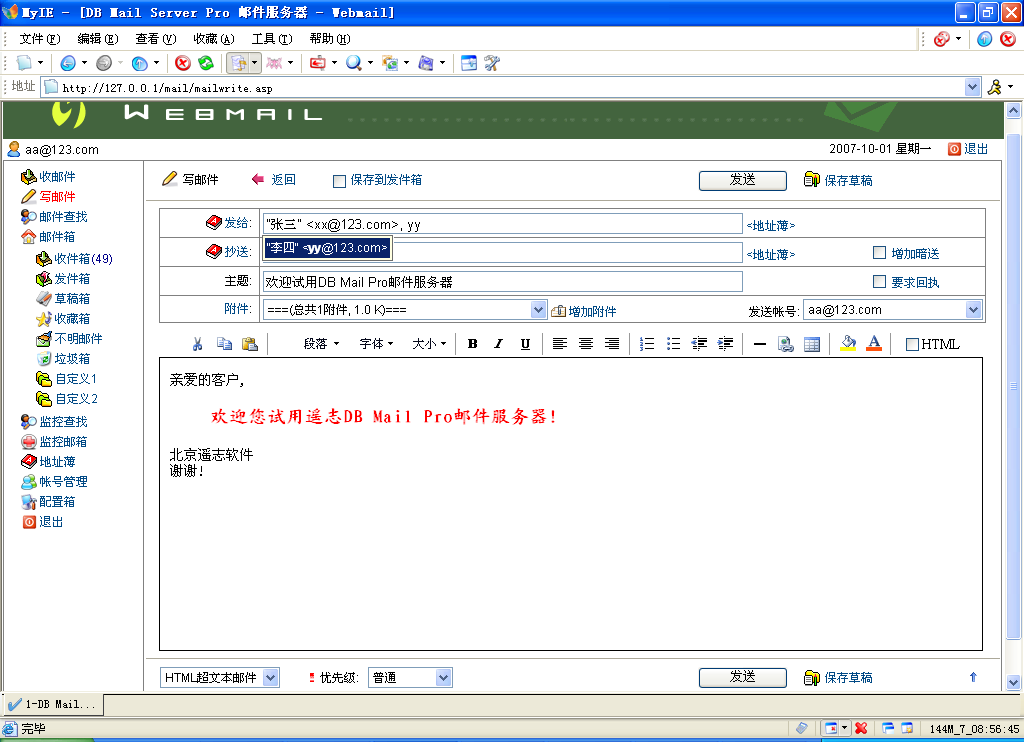This screenshot has height=742, width=1024.
Task: Open the browser search magnifier tool
Action: click(353, 63)
